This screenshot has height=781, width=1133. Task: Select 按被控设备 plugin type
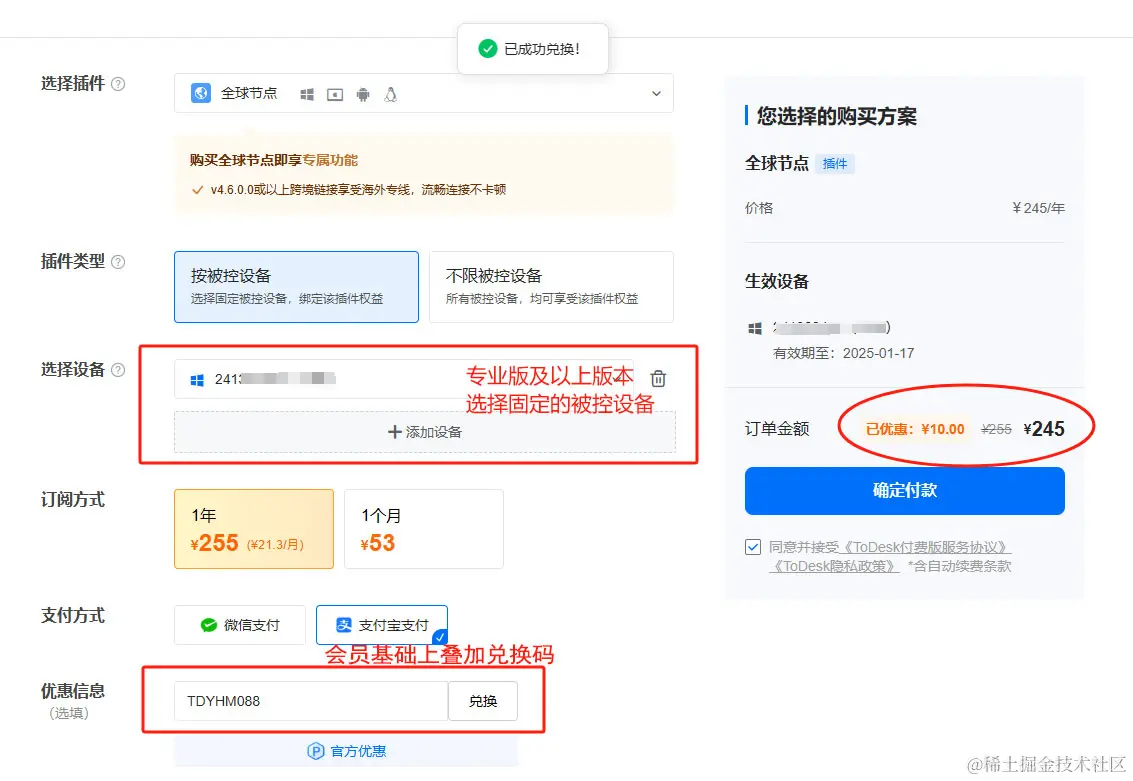pyautogui.click(x=296, y=287)
